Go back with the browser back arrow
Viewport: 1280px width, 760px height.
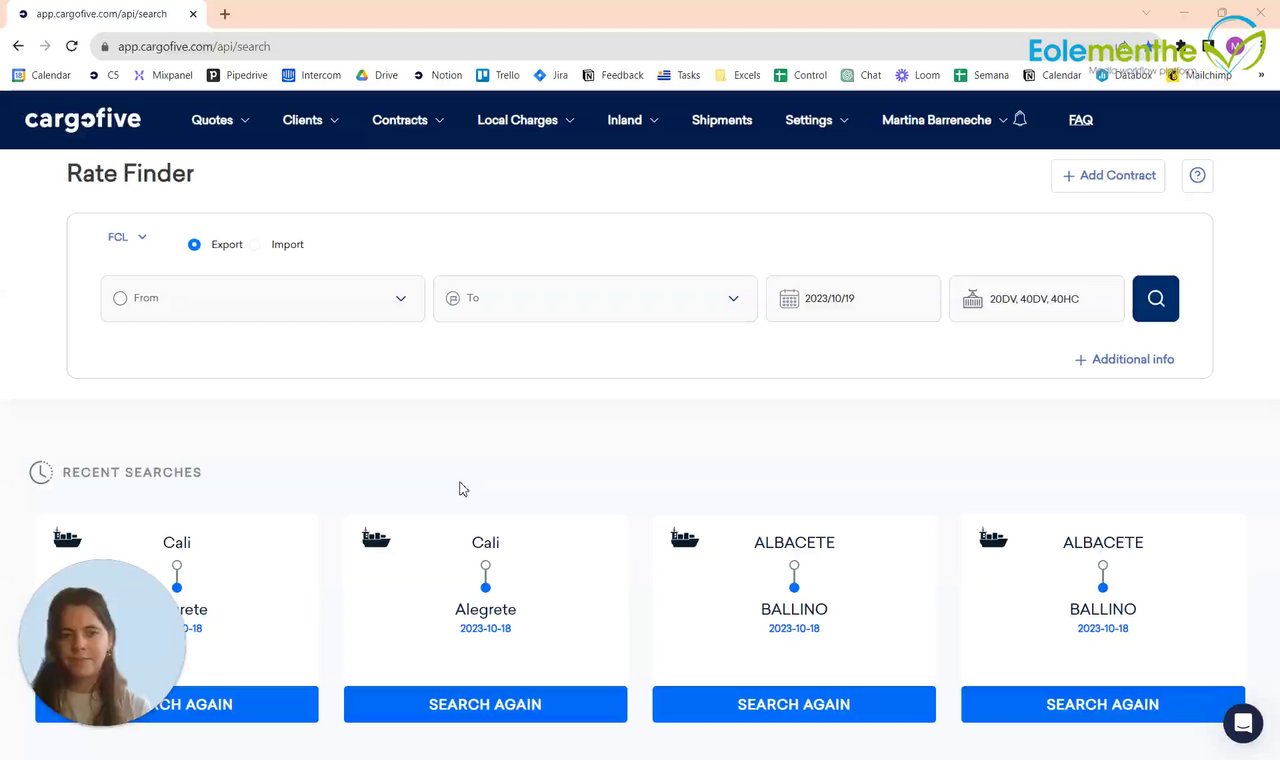pos(18,46)
